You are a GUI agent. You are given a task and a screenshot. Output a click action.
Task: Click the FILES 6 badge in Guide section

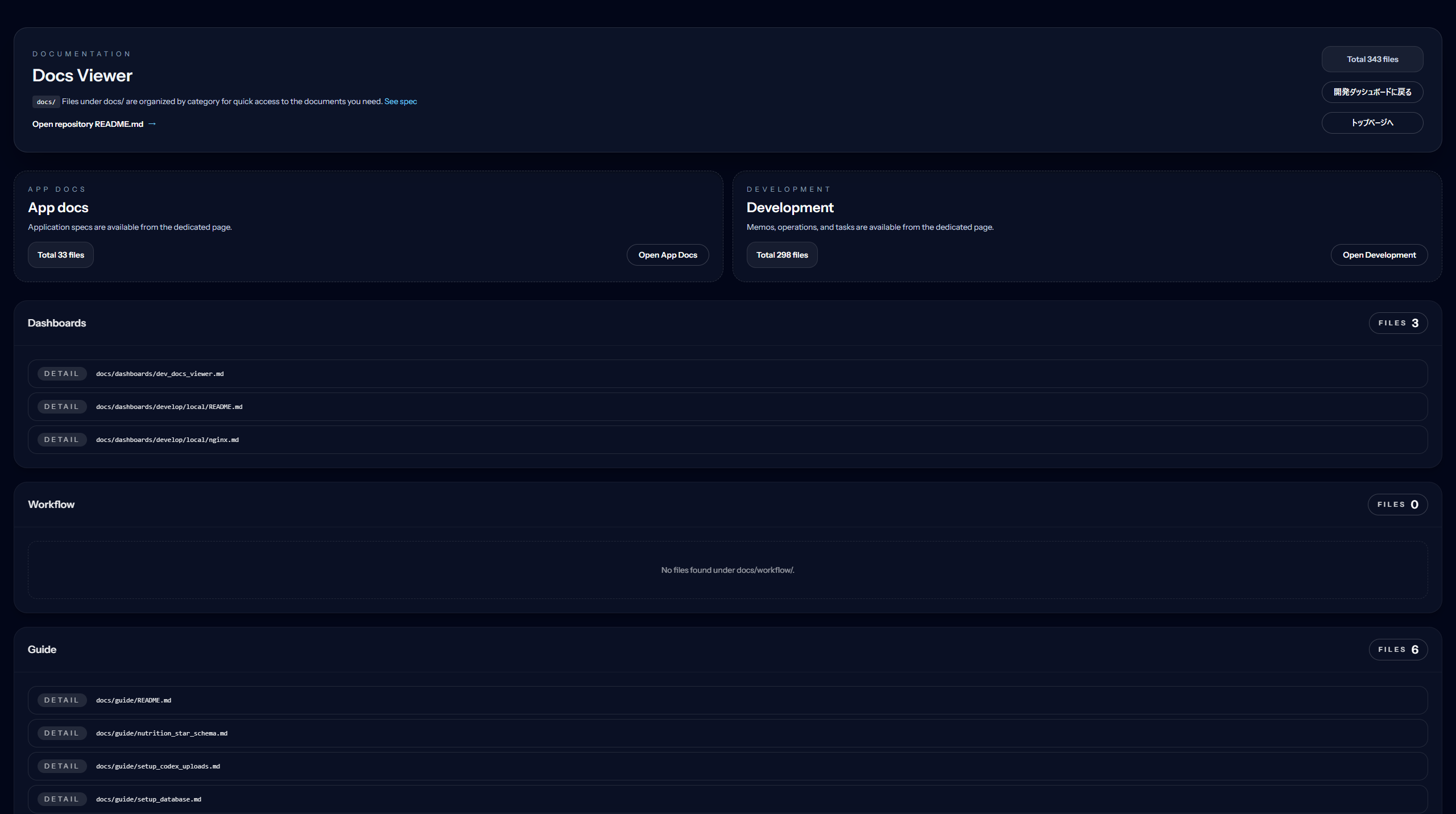[1397, 649]
